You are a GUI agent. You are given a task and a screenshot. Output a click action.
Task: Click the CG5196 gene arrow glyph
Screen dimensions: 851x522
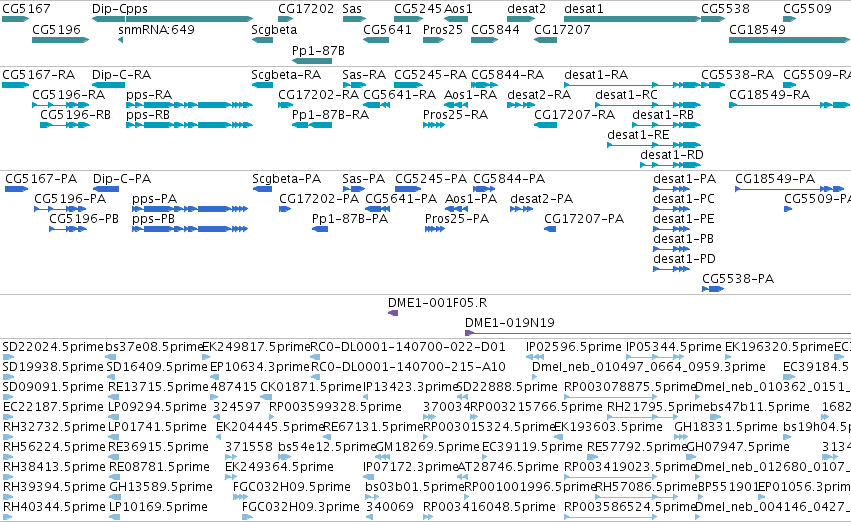60,40
